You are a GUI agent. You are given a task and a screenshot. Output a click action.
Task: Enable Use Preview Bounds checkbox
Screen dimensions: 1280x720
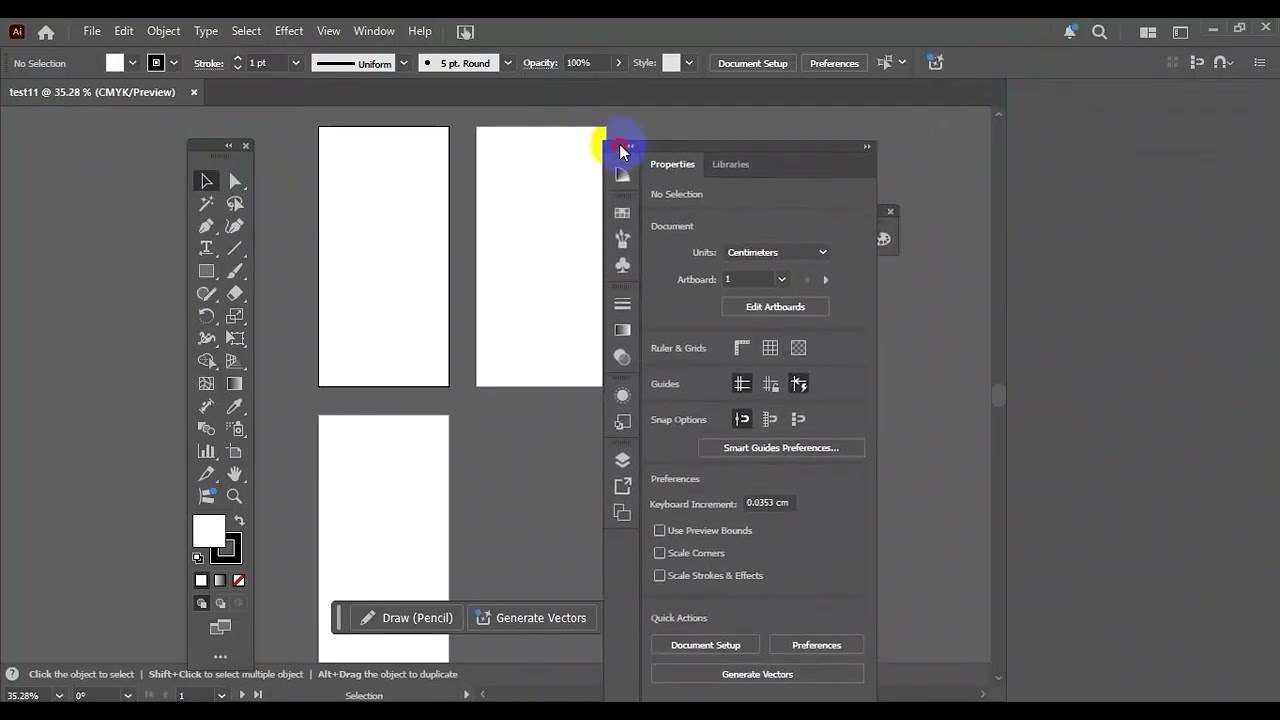tap(659, 530)
